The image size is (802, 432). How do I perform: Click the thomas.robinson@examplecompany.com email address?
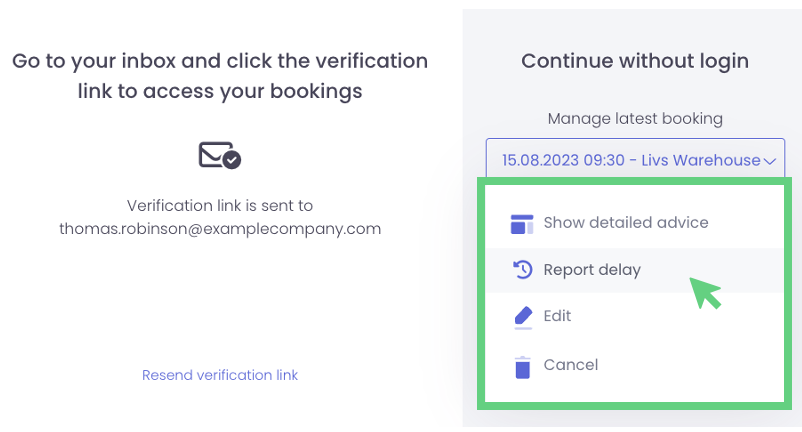point(220,228)
